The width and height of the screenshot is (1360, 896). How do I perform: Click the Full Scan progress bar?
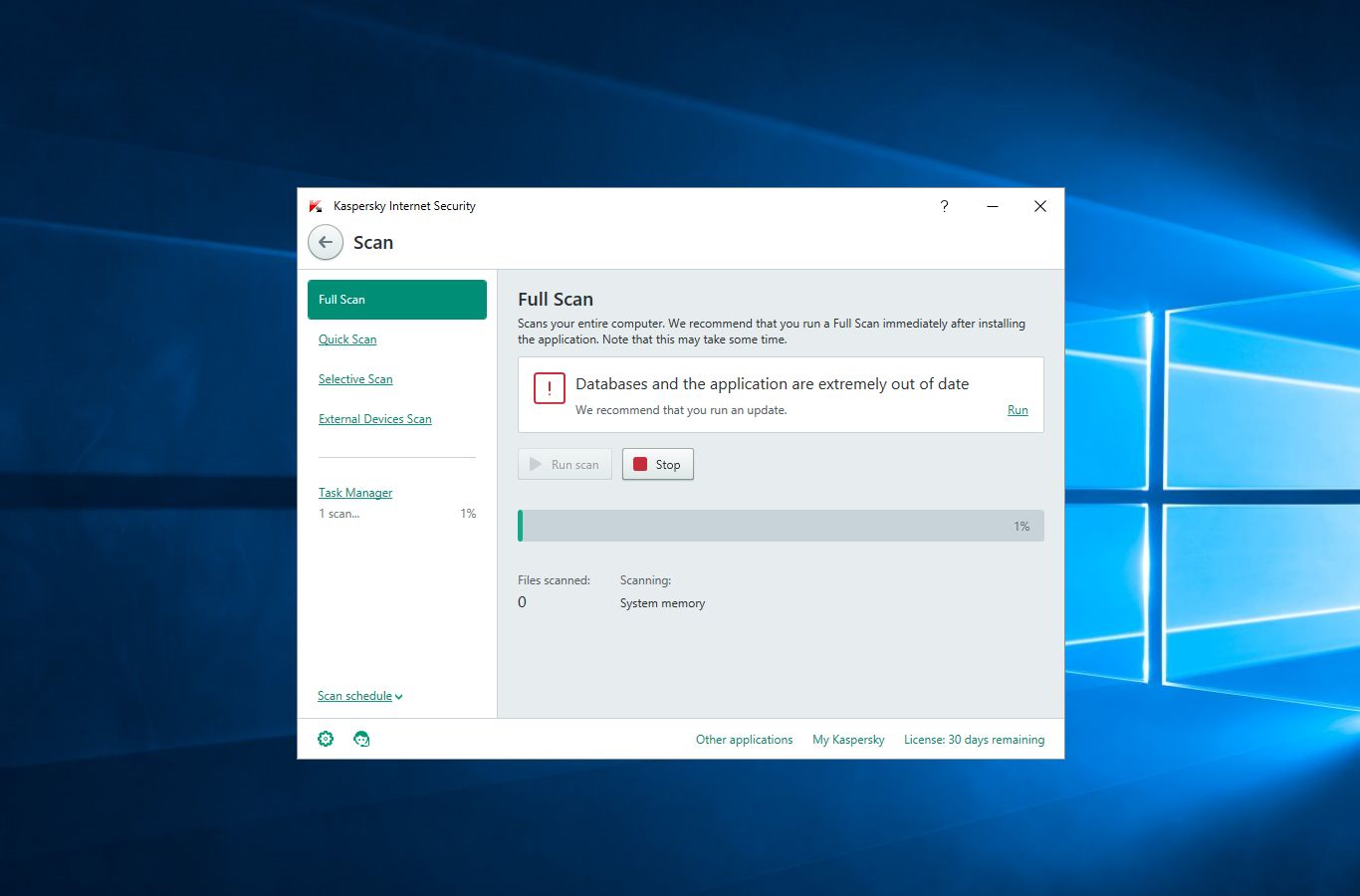[781, 526]
